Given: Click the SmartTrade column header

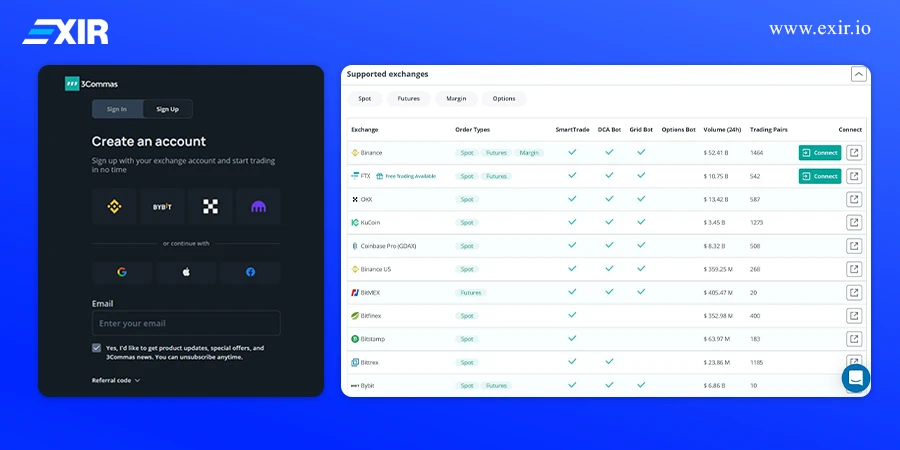Looking at the screenshot, I should (572, 130).
